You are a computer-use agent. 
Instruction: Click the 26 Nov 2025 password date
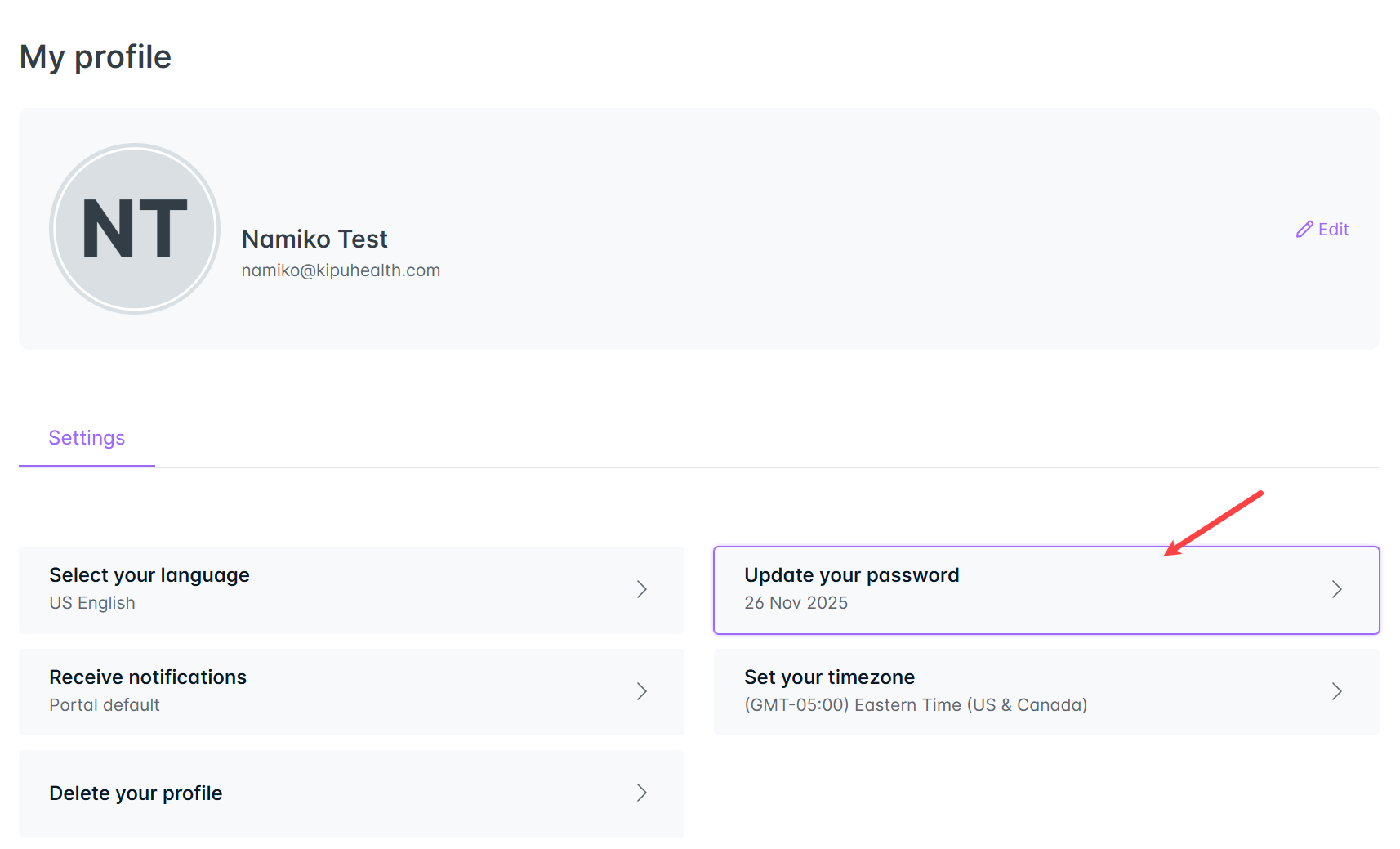(x=796, y=603)
